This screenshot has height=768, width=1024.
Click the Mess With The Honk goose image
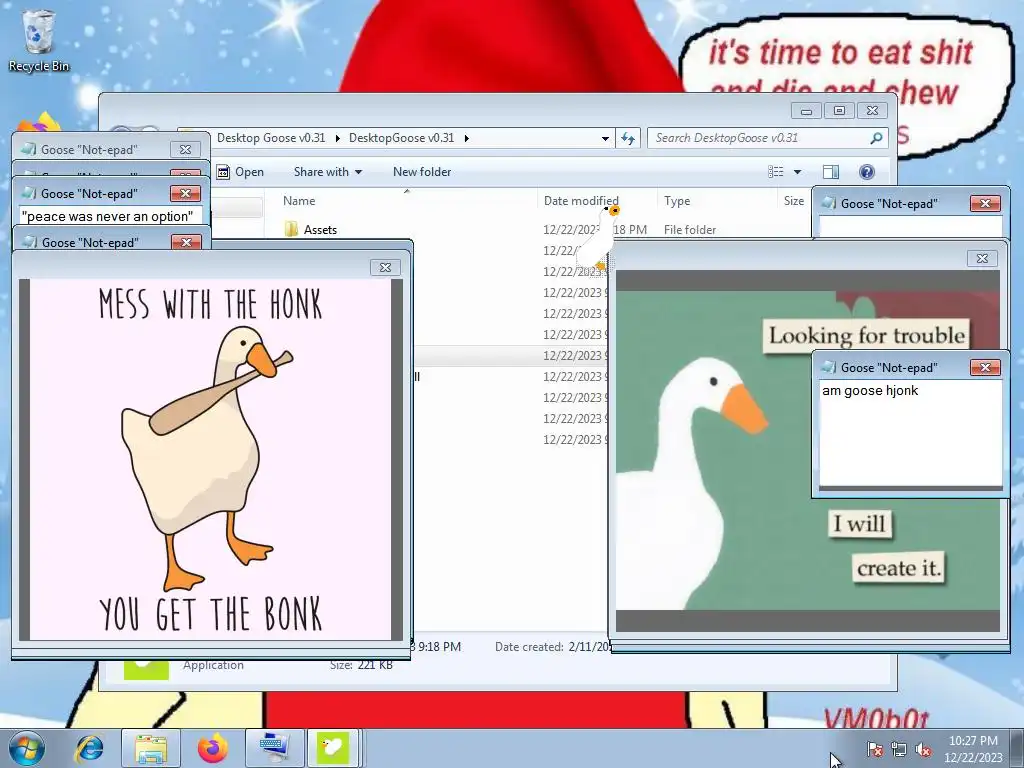210,460
